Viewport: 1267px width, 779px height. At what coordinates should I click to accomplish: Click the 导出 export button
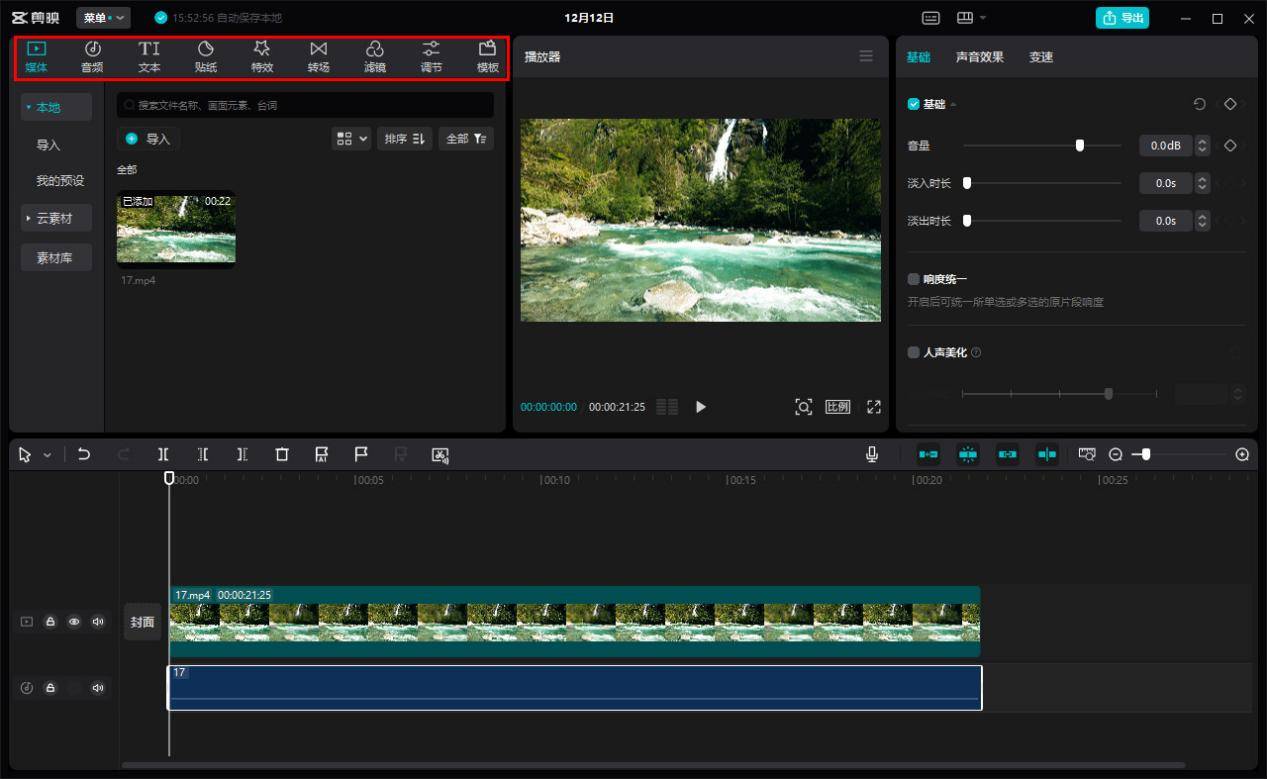1122,18
